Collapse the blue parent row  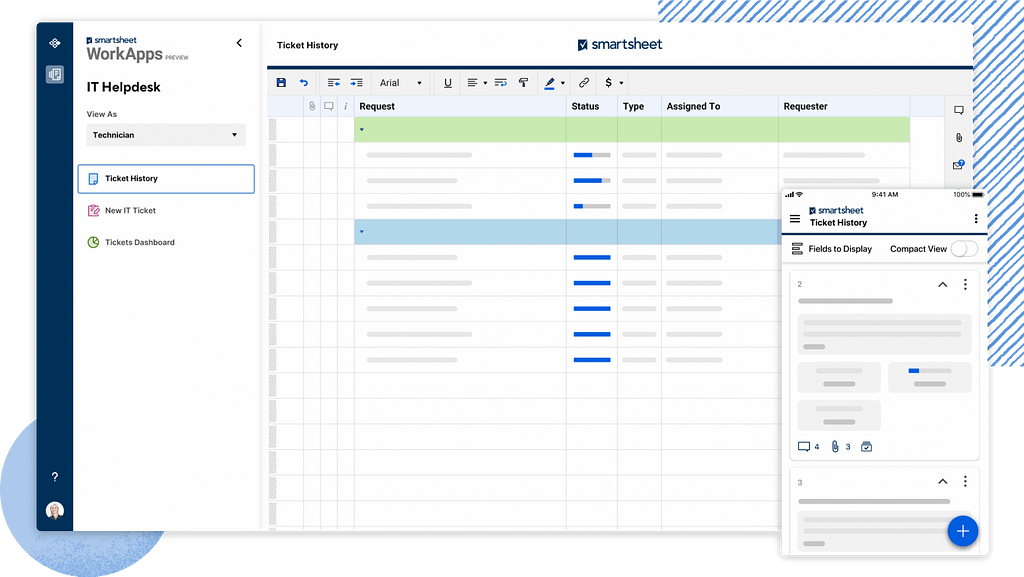362,232
